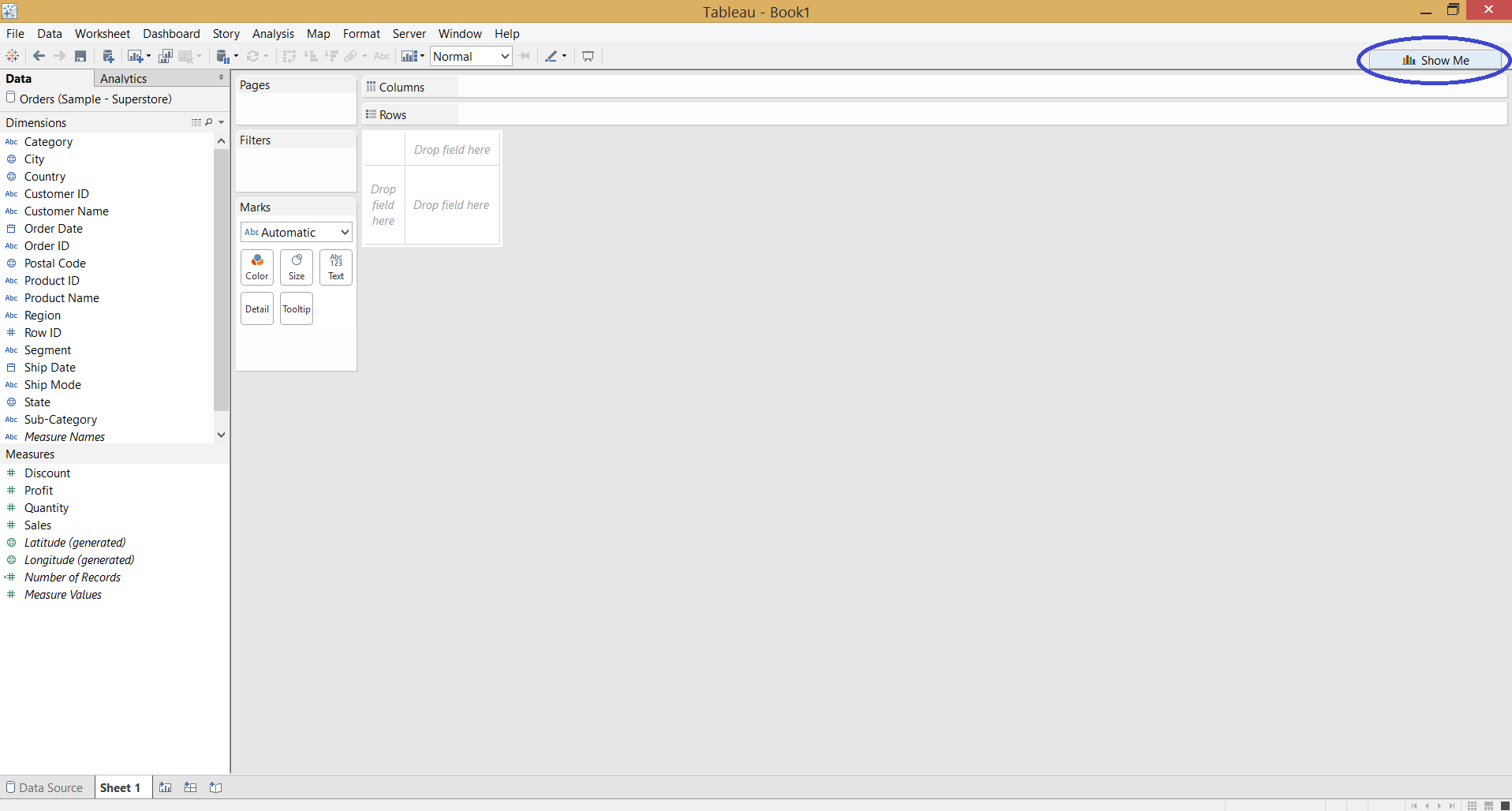The image size is (1512, 811).
Task: Select the Sales measure field
Action: [38, 525]
